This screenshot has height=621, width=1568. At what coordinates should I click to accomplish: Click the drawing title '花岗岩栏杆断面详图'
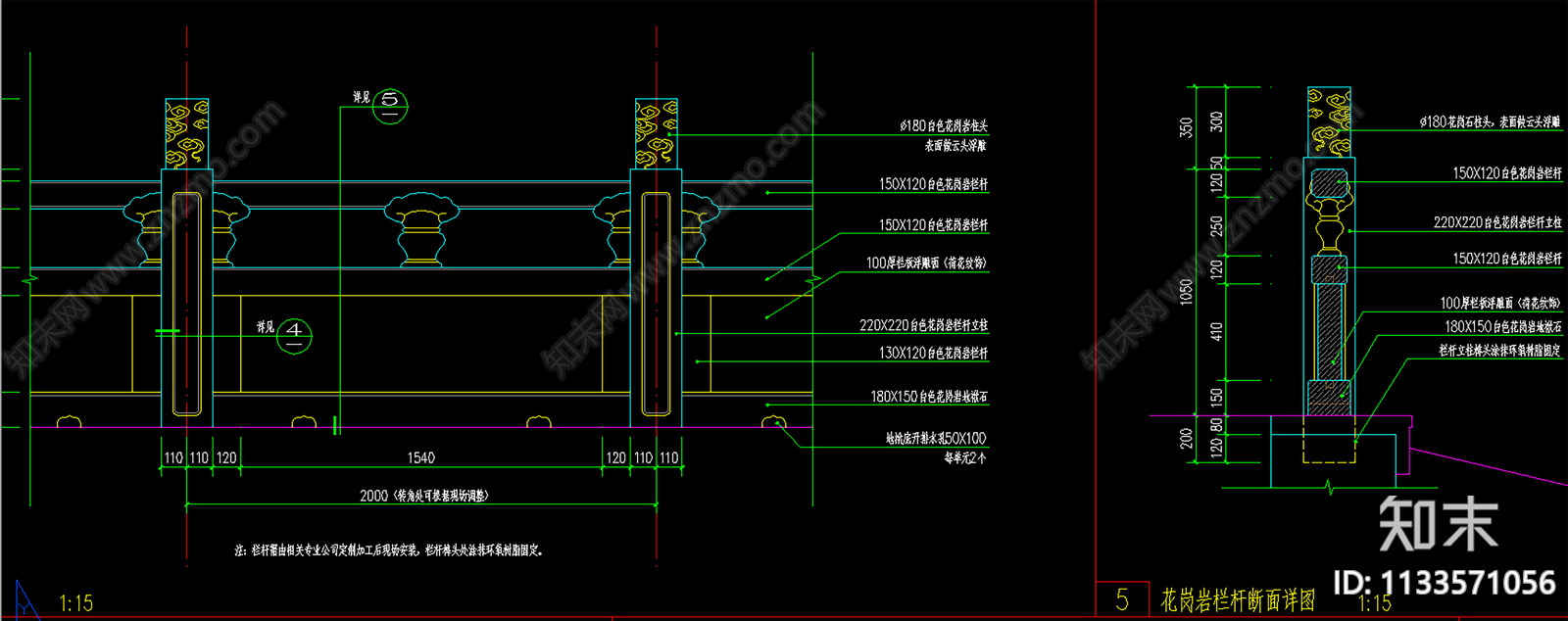coord(1238,599)
